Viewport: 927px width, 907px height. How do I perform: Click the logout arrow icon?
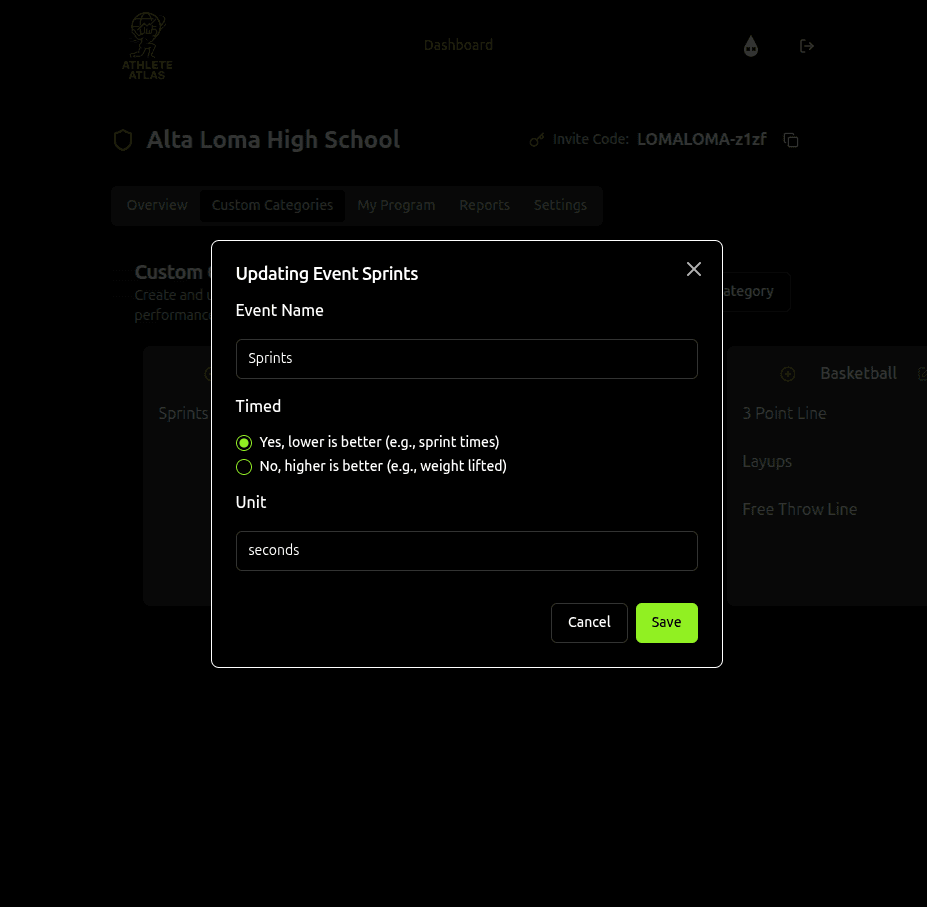807,46
